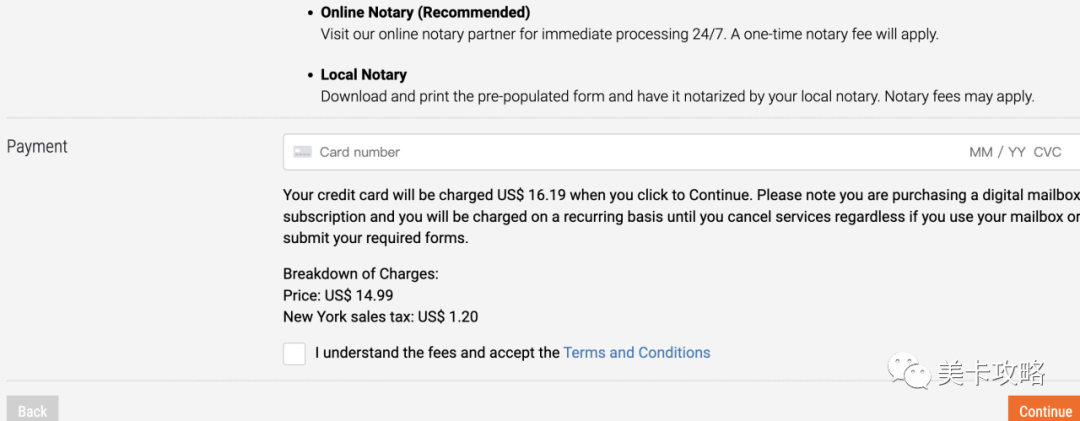Click the credit card icon in payment field
Screen dimensions: 1080x421
click(302, 152)
